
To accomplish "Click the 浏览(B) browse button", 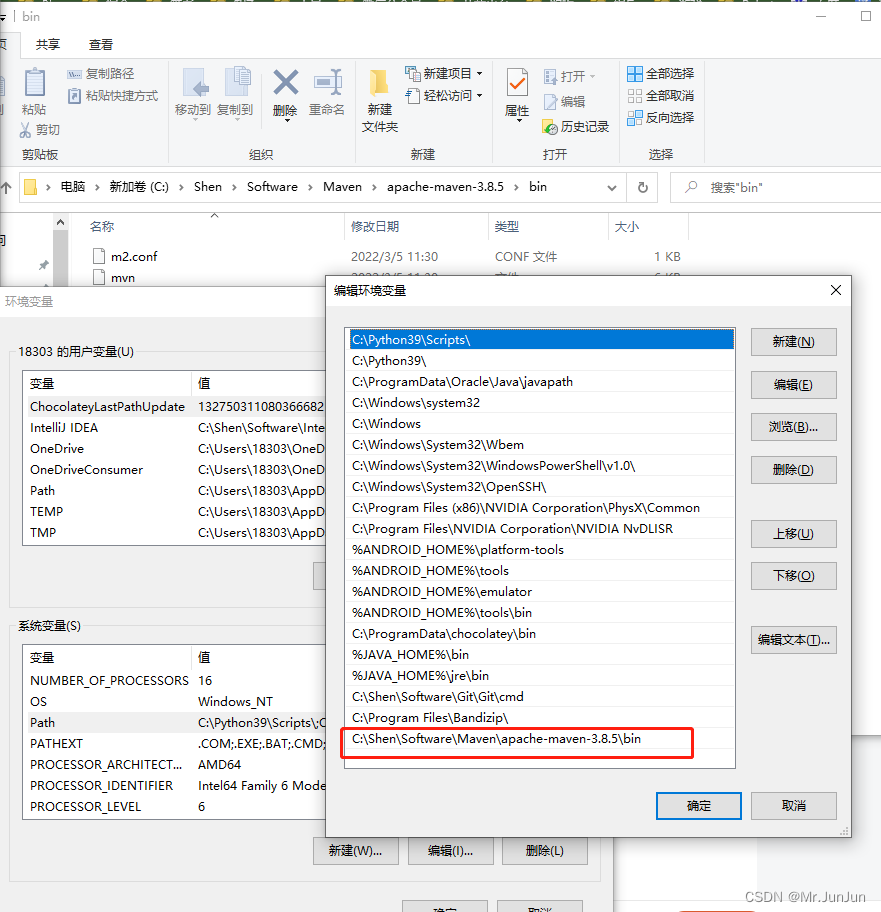I will click(793, 427).
